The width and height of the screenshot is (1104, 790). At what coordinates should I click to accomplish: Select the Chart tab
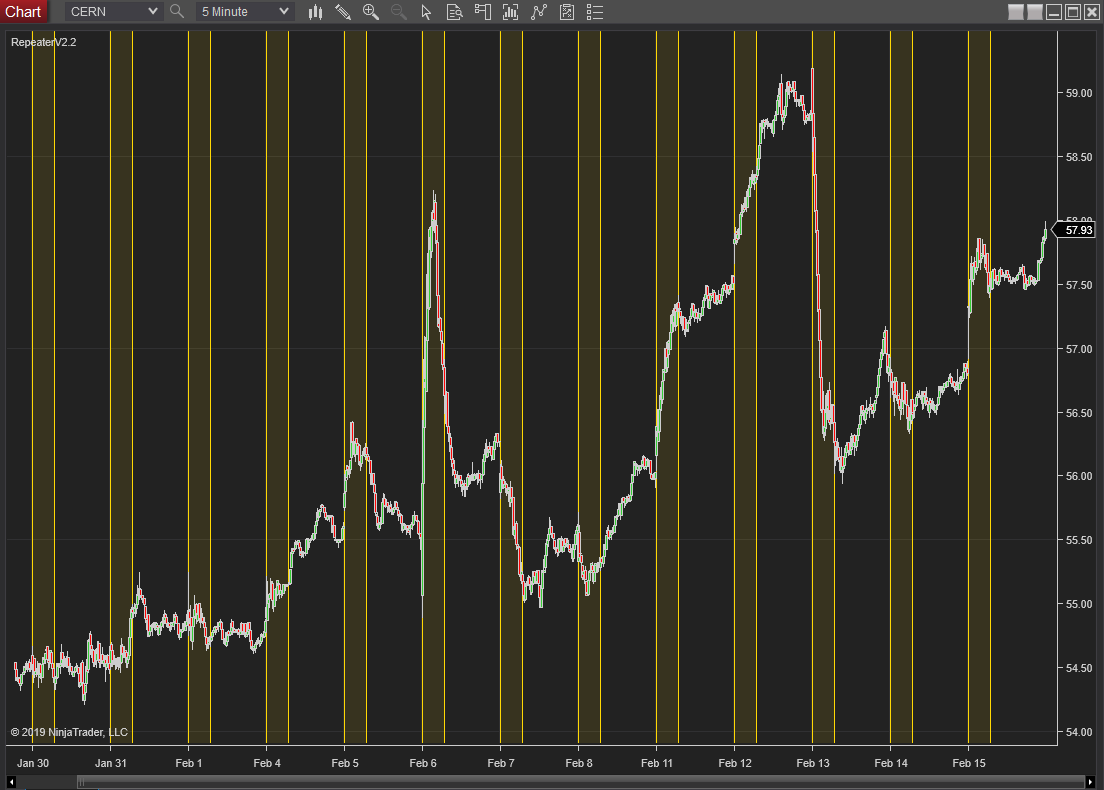(x=23, y=11)
